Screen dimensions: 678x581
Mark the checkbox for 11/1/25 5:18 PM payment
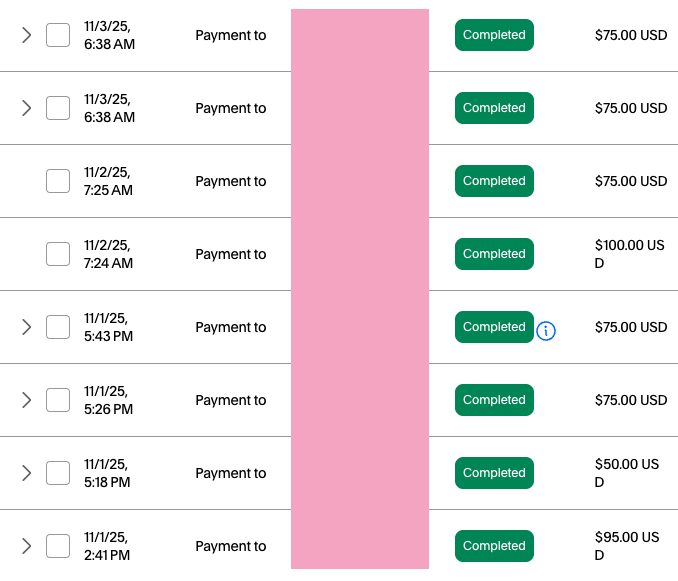58,473
